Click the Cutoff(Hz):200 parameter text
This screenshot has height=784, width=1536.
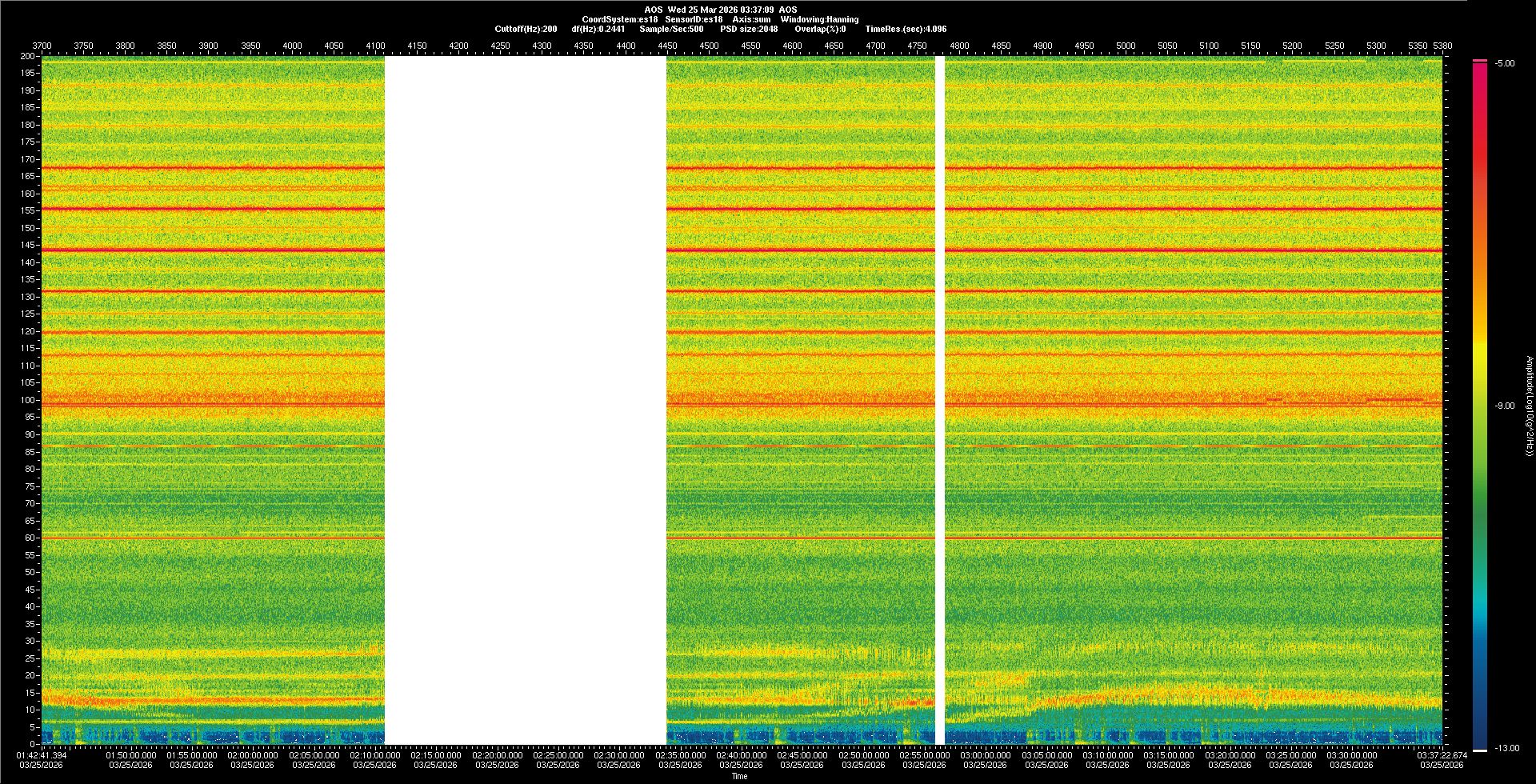click(526, 29)
